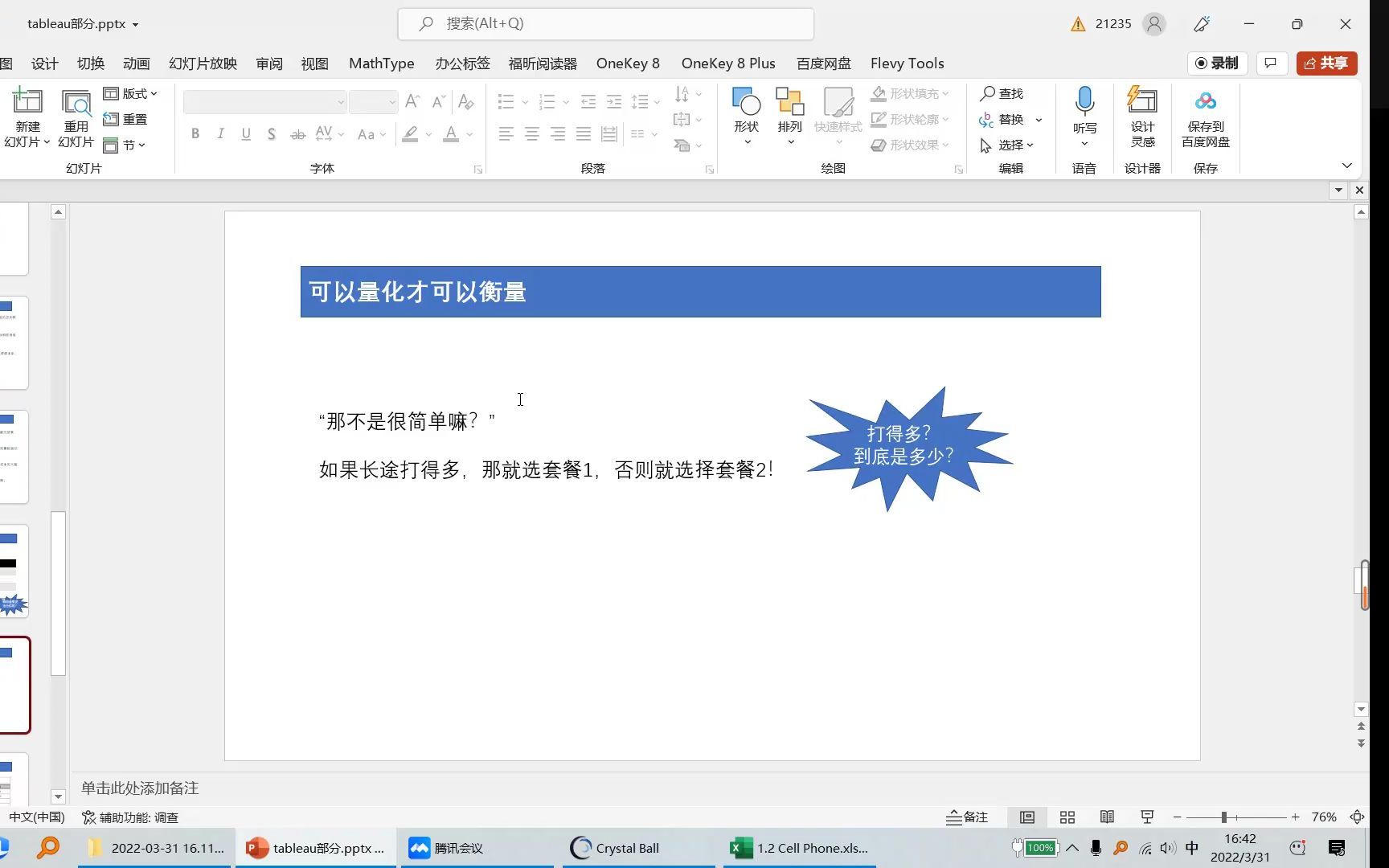Click the font color swatch button
Image resolution: width=1389 pixels, height=868 pixels.
tap(451, 134)
